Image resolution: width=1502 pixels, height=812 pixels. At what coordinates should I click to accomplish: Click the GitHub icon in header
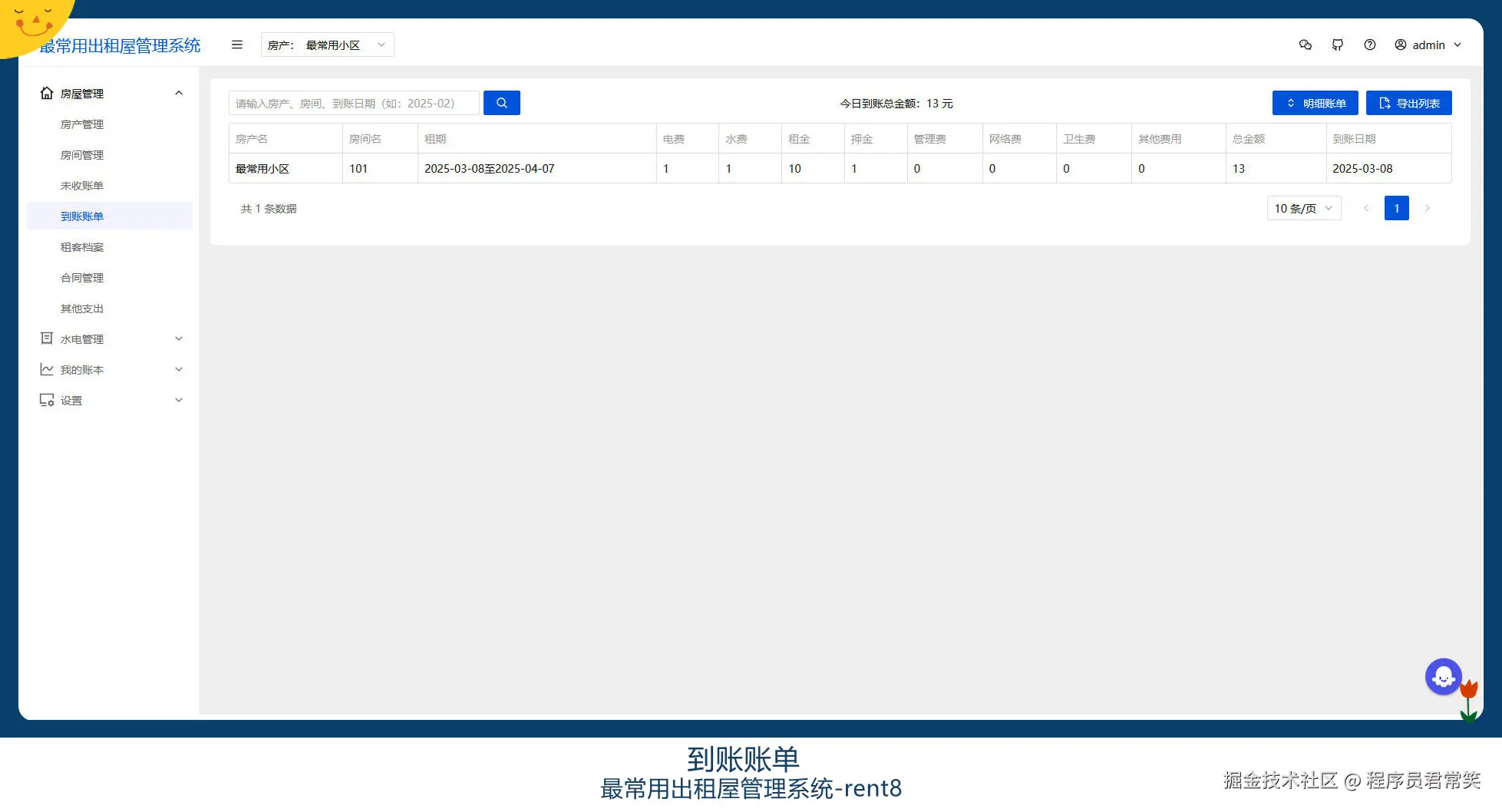click(1338, 45)
